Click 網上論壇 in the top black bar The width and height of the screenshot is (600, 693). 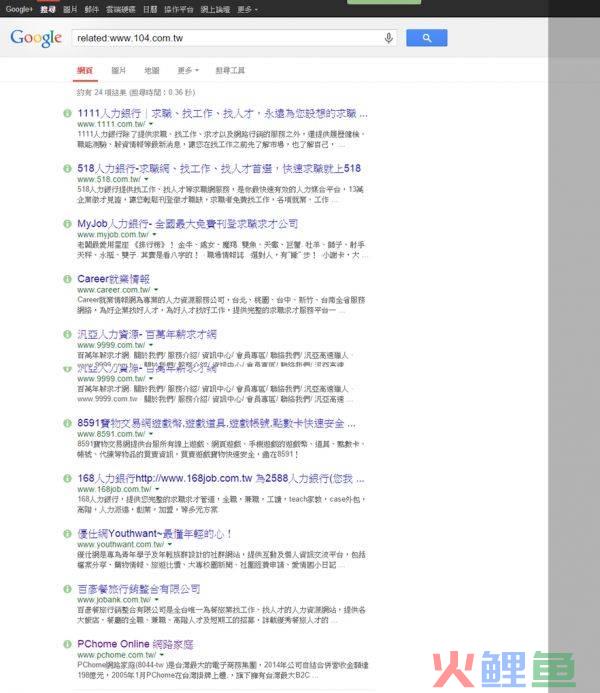215,9
